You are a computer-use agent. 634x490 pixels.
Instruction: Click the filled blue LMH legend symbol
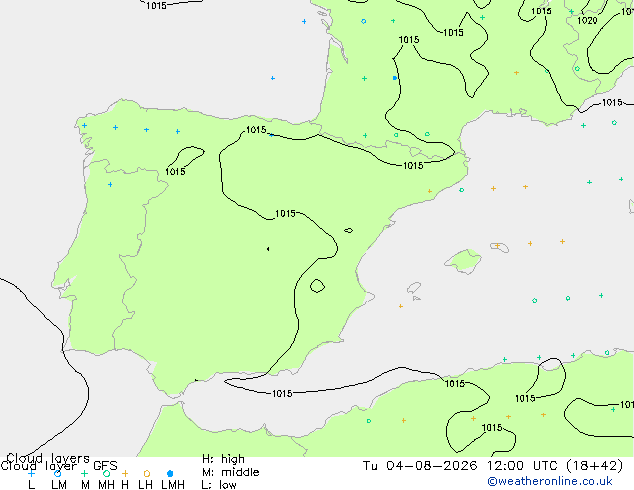coord(170,473)
